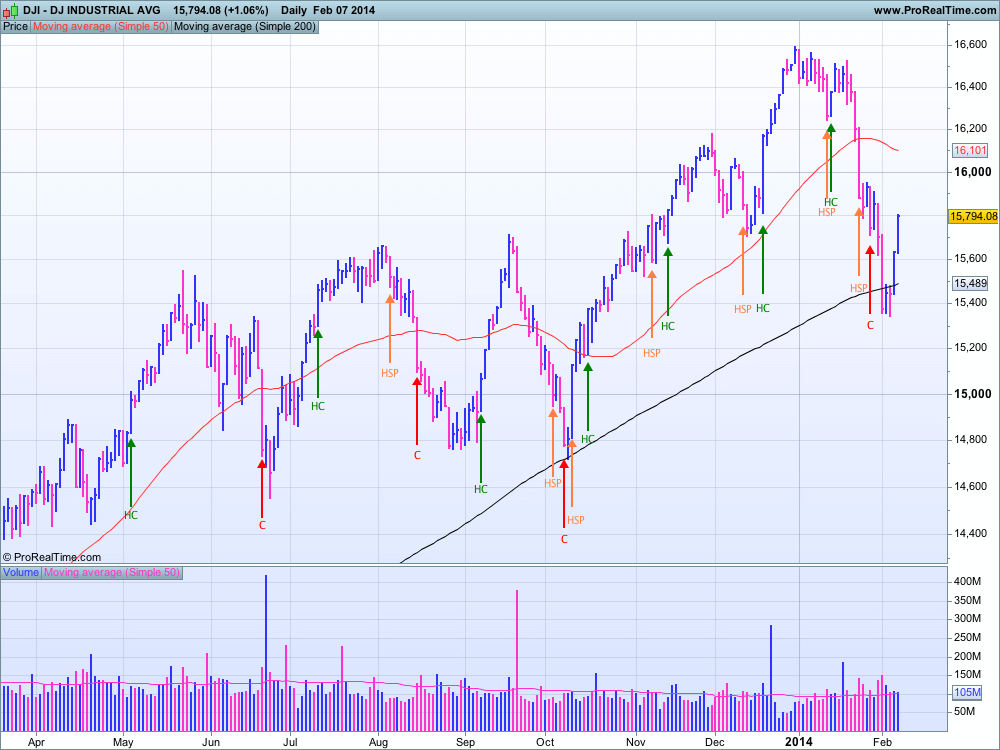The height and width of the screenshot is (750, 1000).
Task: Click the 15,400 price axis label
Action: point(970,302)
